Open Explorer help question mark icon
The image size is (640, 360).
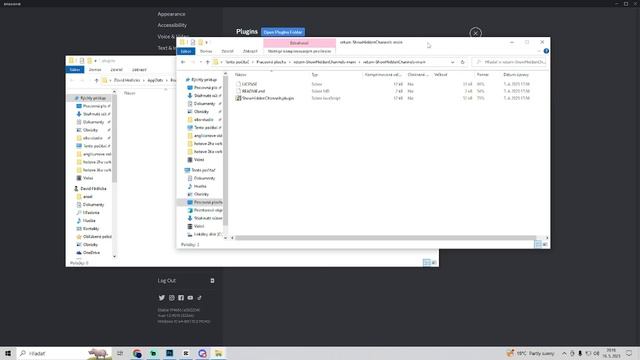[546, 51]
